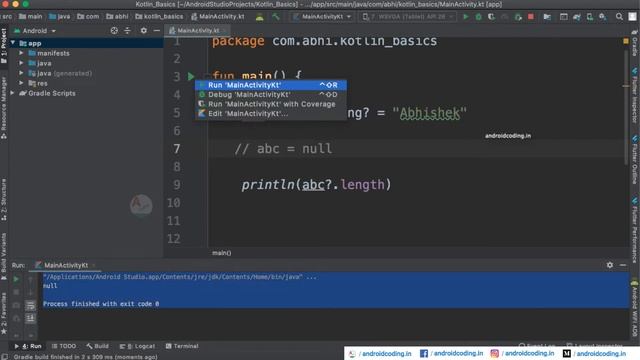Toggle the Build Variants side tab

4,256
